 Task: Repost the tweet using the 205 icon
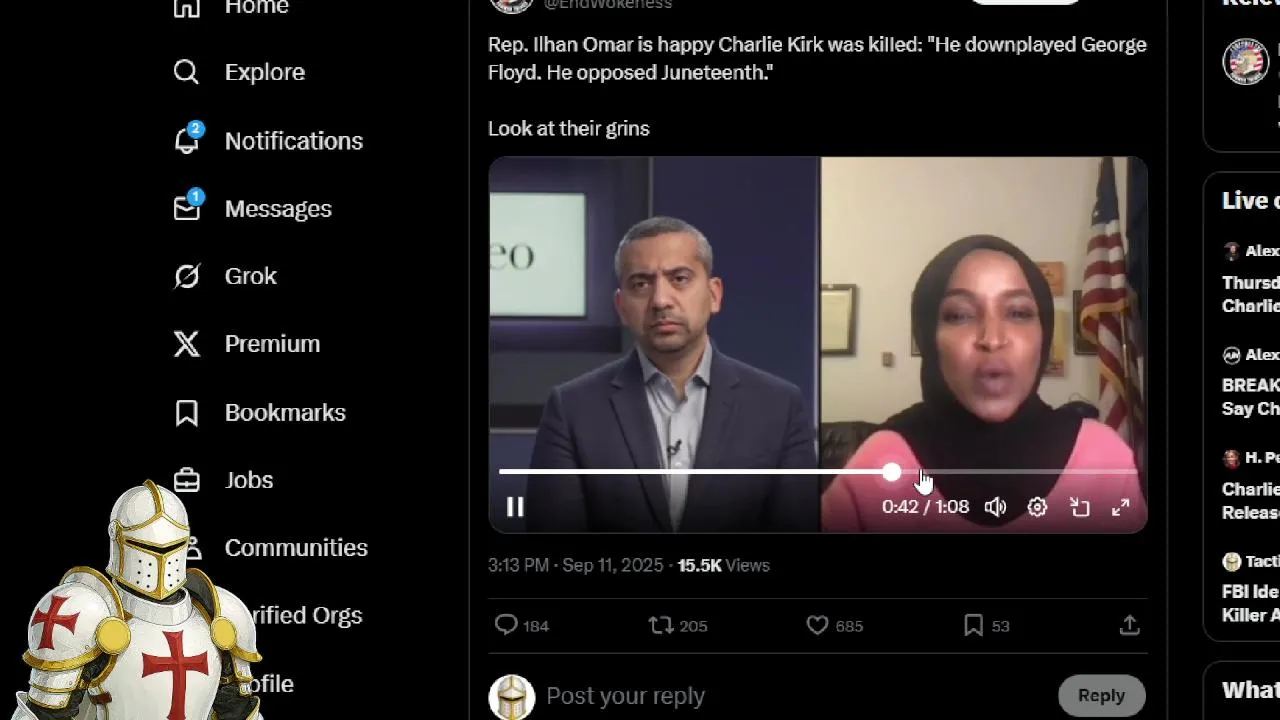[x=677, y=625]
